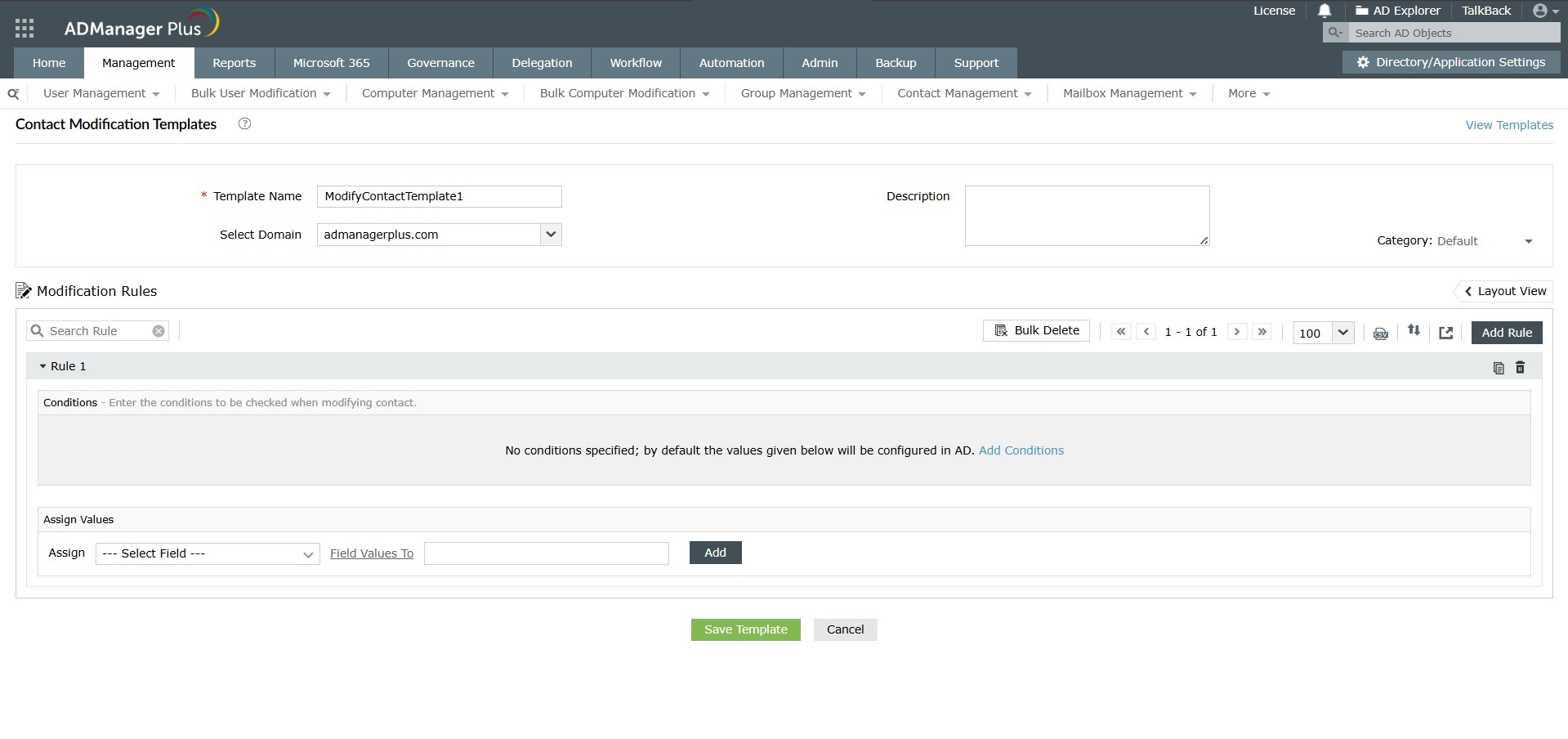Open the notification bell

pyautogui.click(x=1324, y=11)
